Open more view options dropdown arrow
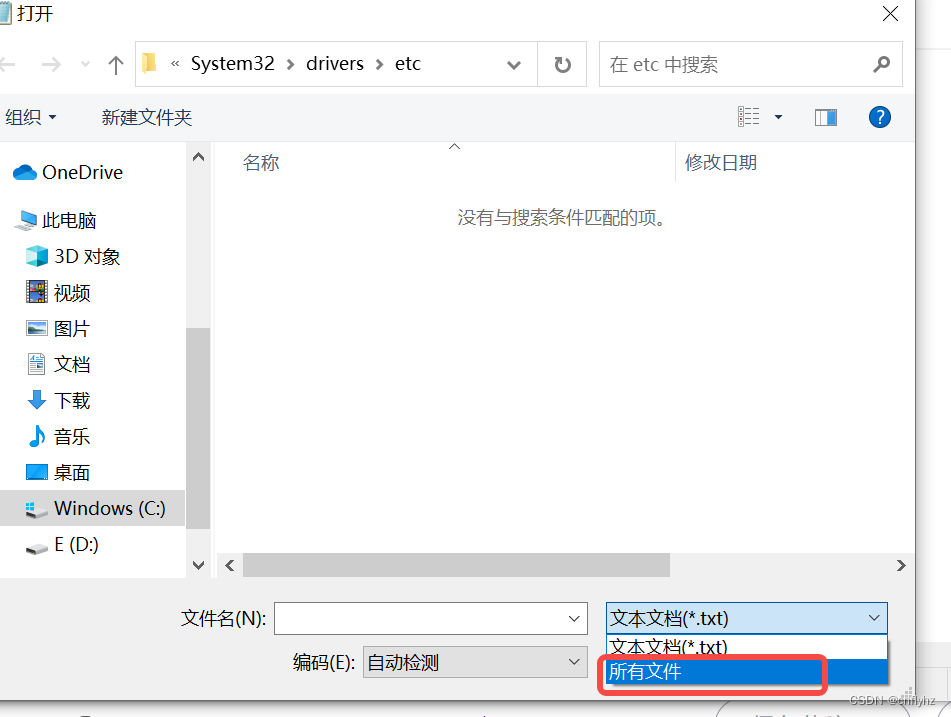This screenshot has height=717, width=951. [x=778, y=117]
